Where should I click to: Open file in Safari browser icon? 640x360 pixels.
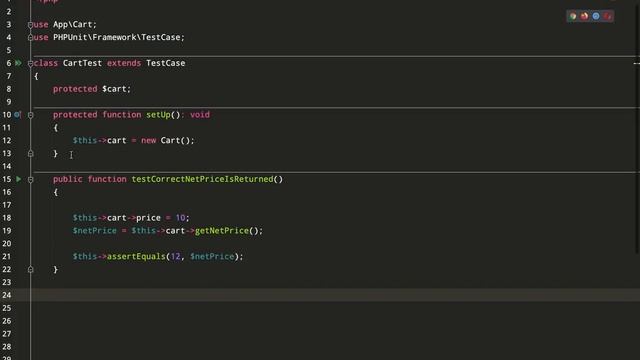596,16
